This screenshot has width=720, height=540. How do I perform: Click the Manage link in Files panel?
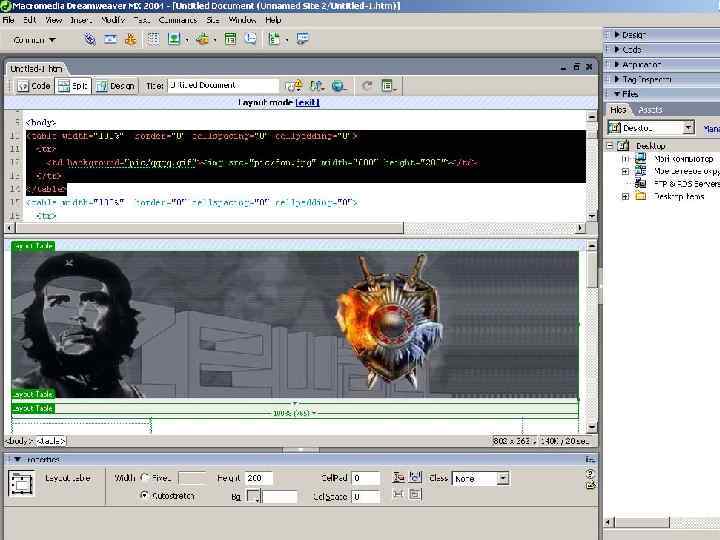coord(711,129)
